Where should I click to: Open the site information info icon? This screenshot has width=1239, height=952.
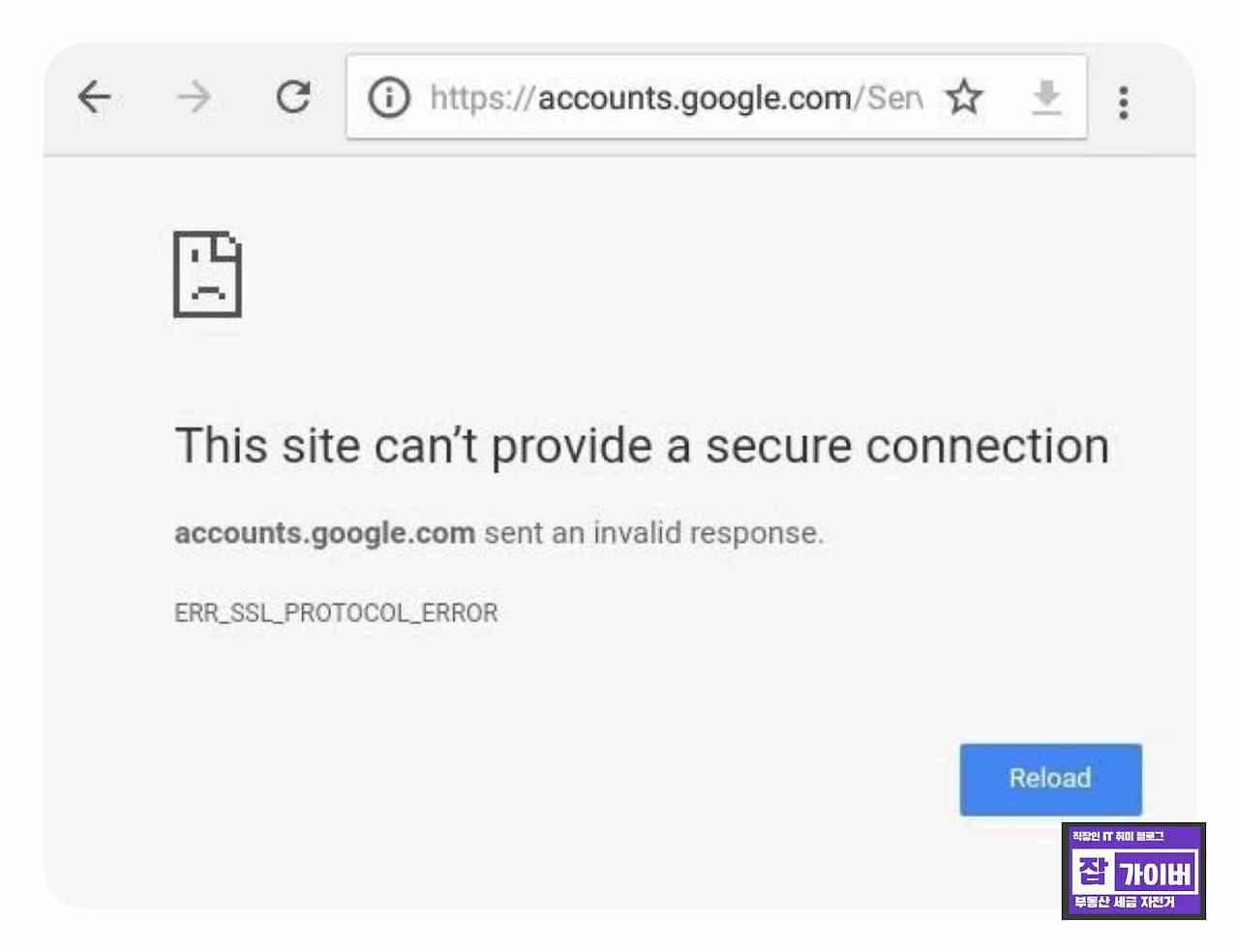tap(390, 97)
